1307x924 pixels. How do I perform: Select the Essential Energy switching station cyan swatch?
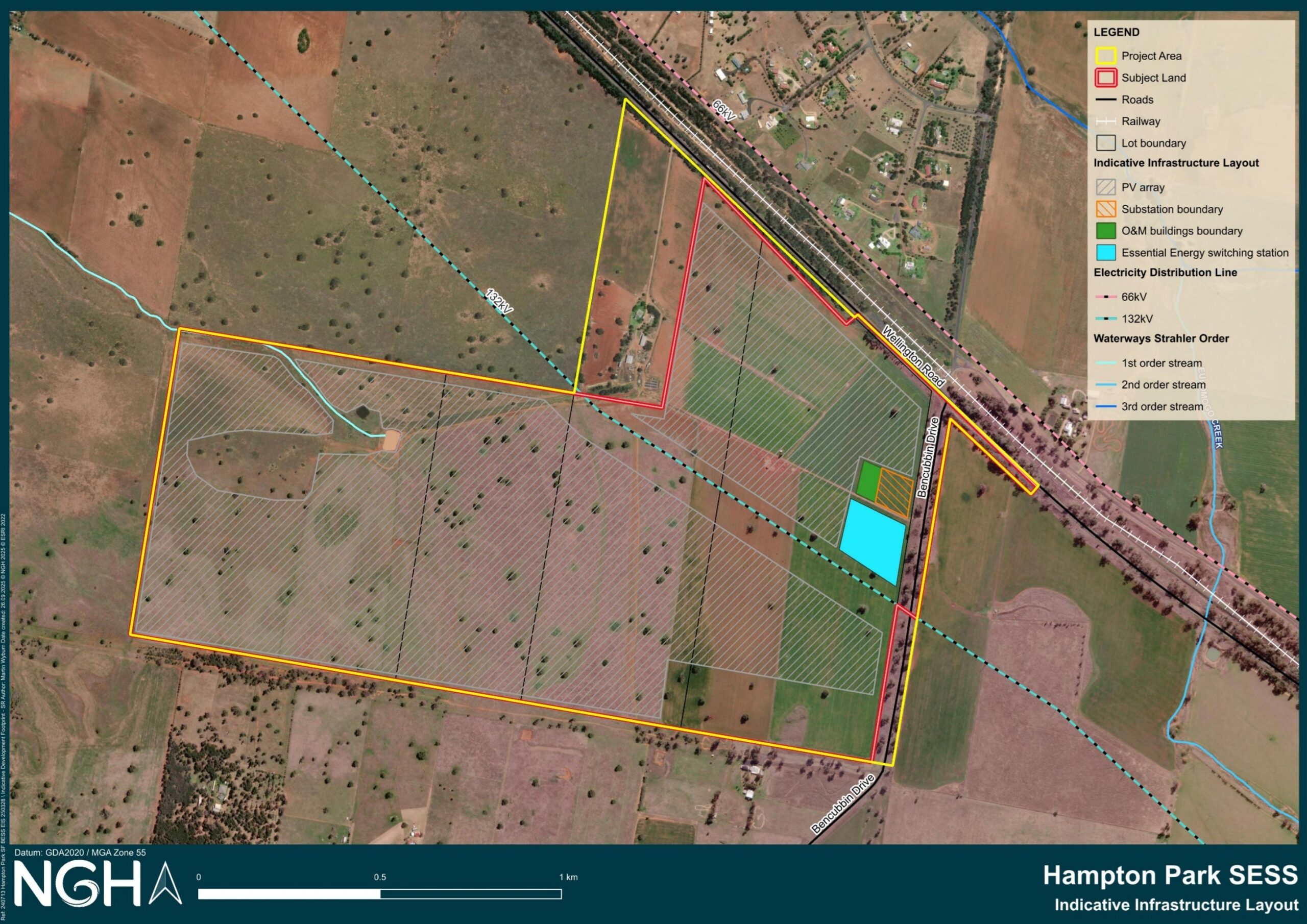(1105, 252)
